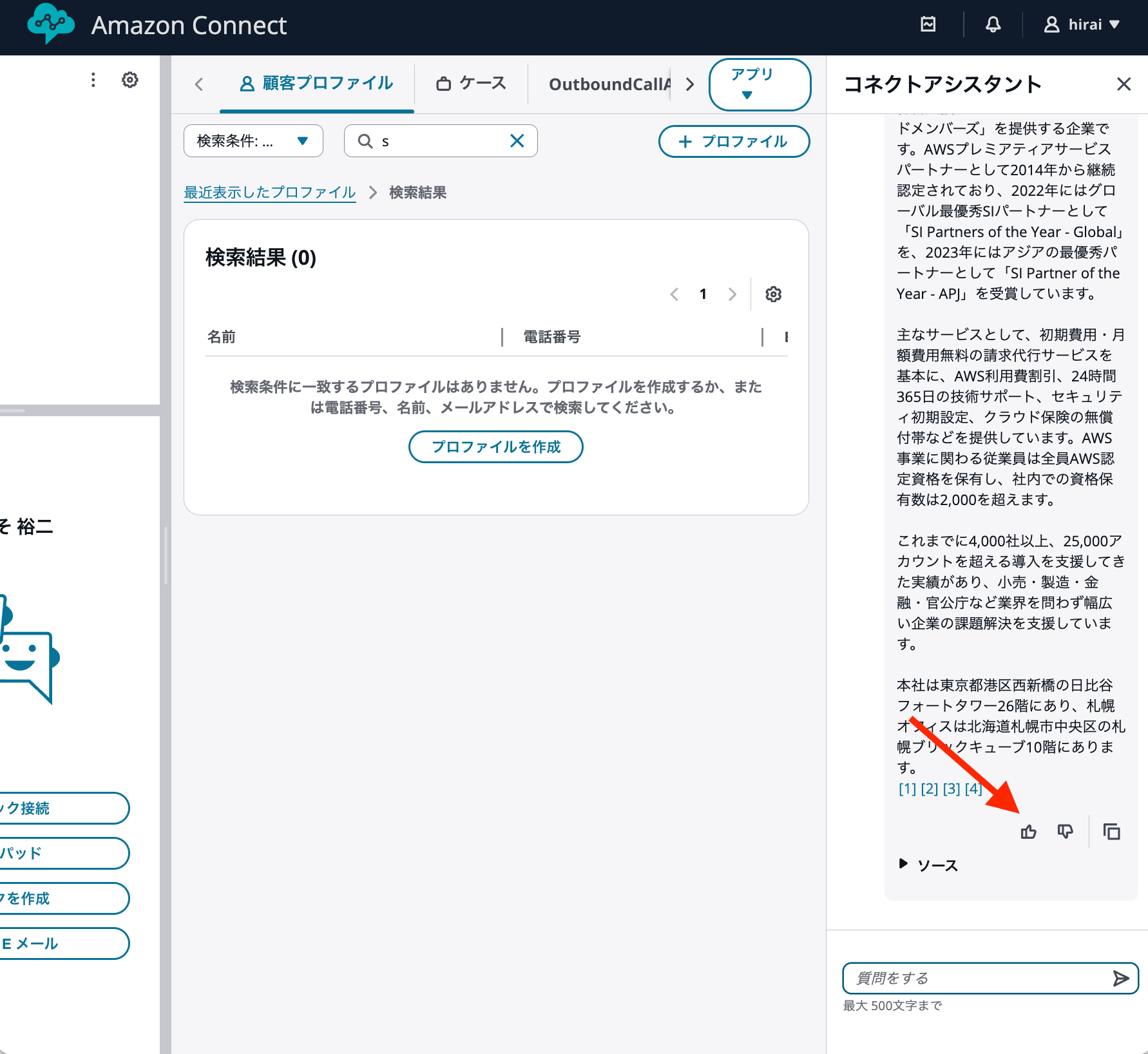Give thumbs up to the answer
1148x1054 pixels.
pos(1029,832)
